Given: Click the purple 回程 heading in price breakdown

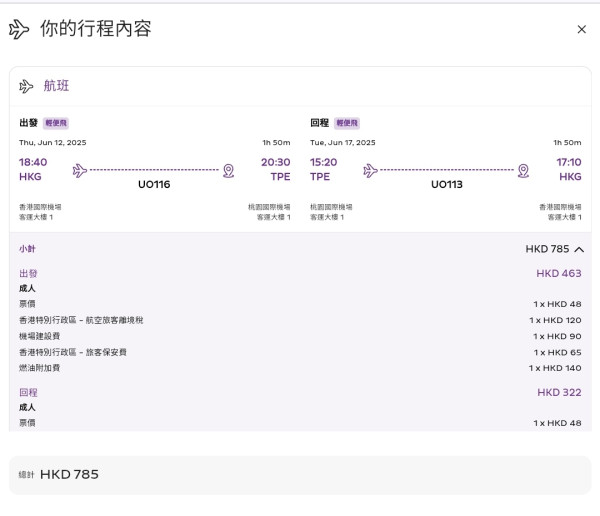Looking at the screenshot, I should coord(28,392).
